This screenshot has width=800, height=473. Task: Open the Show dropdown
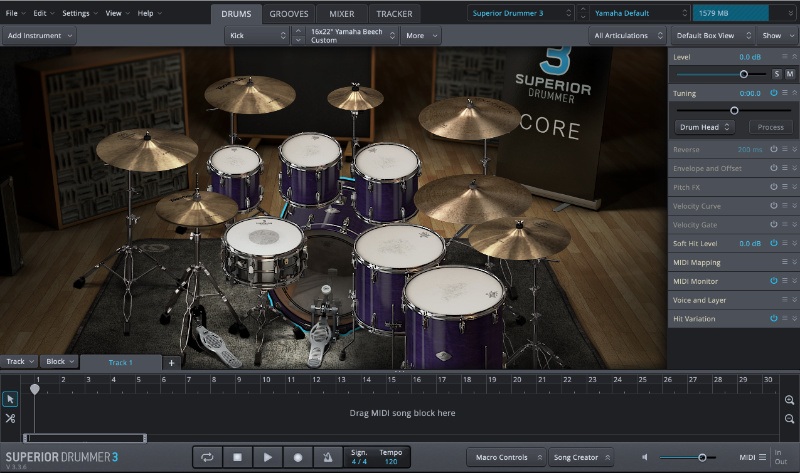778,36
